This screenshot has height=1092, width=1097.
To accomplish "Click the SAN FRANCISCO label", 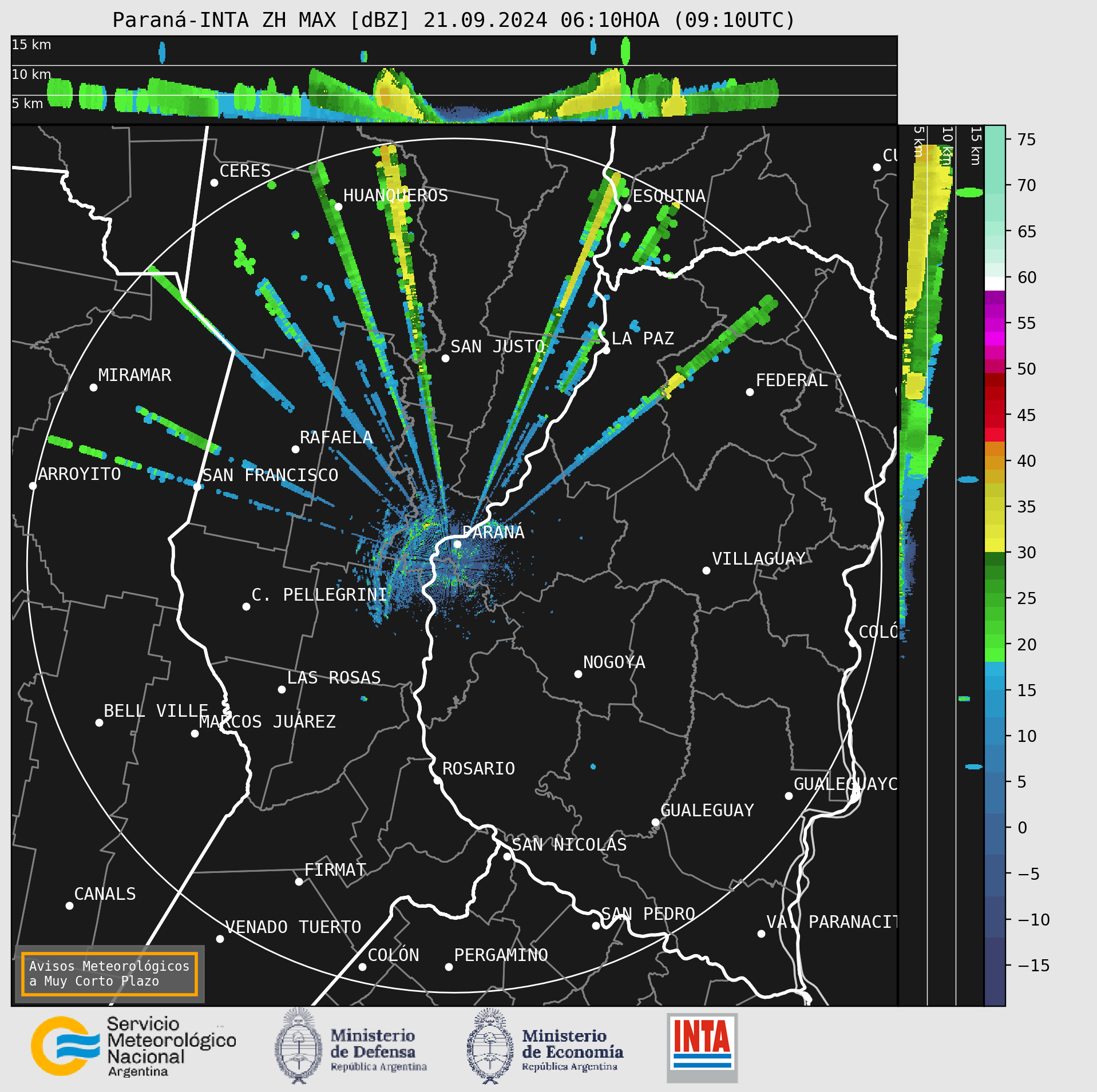I will pyautogui.click(x=270, y=475).
